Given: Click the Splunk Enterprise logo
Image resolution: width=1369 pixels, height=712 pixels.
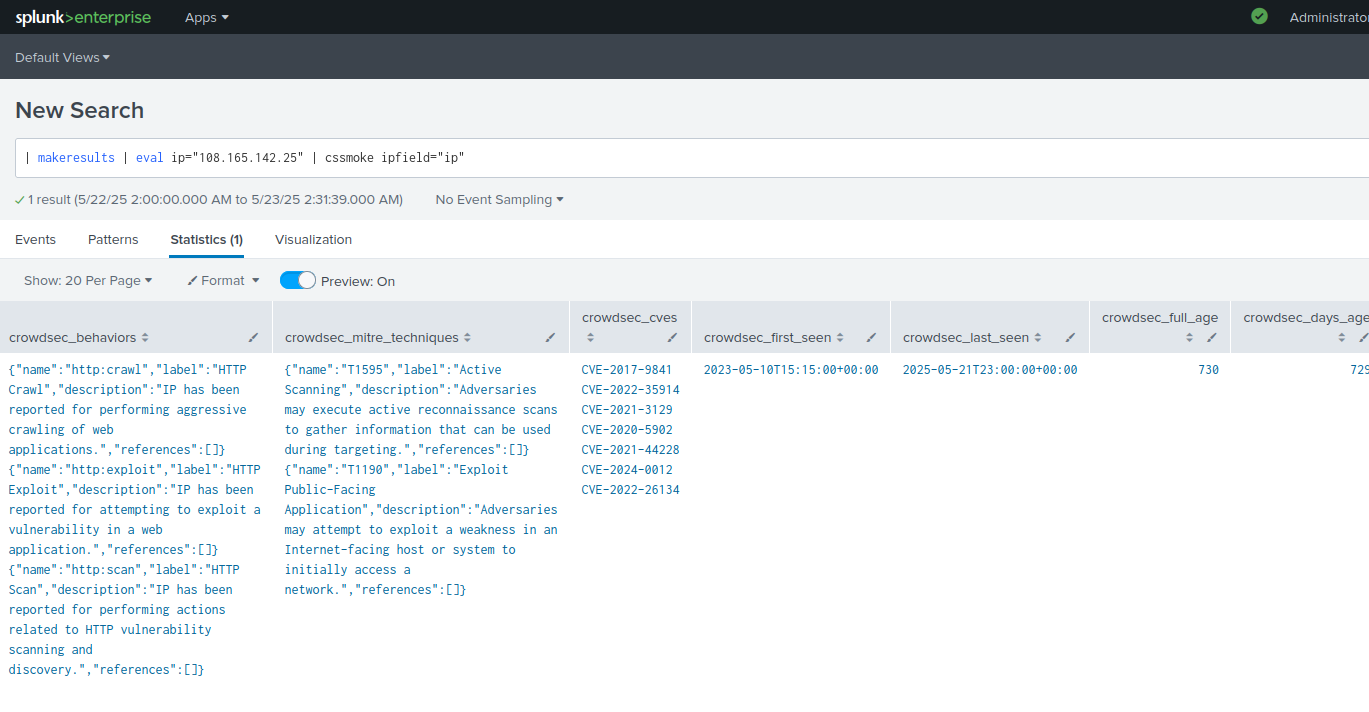Looking at the screenshot, I should click(83, 17).
